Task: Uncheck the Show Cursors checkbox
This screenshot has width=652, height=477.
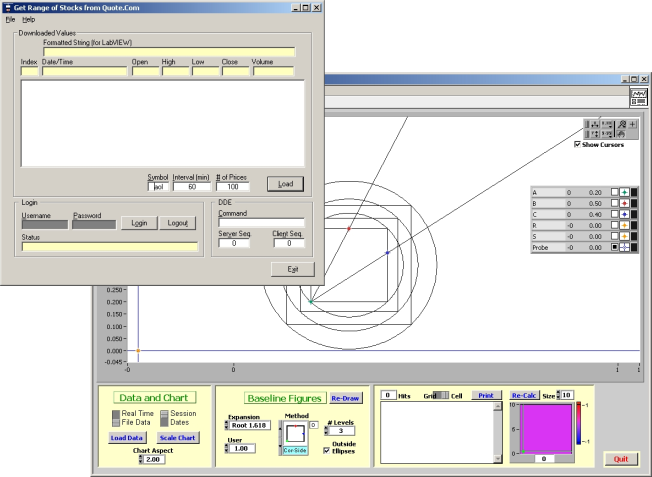Action: tap(578, 144)
